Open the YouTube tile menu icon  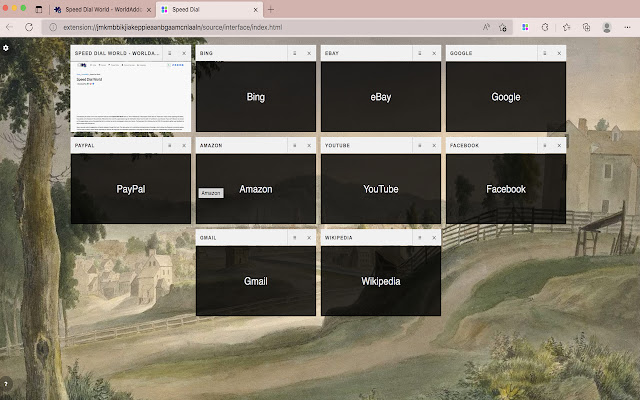tap(420, 146)
